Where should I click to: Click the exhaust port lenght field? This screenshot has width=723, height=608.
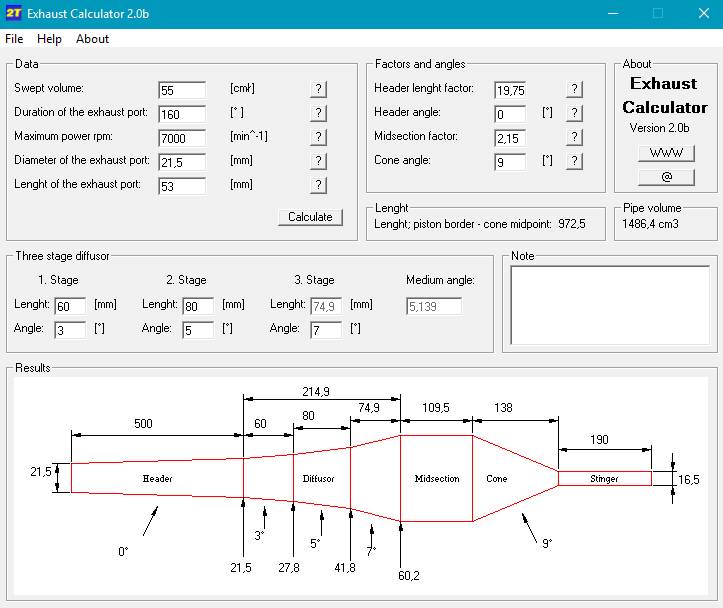point(182,186)
